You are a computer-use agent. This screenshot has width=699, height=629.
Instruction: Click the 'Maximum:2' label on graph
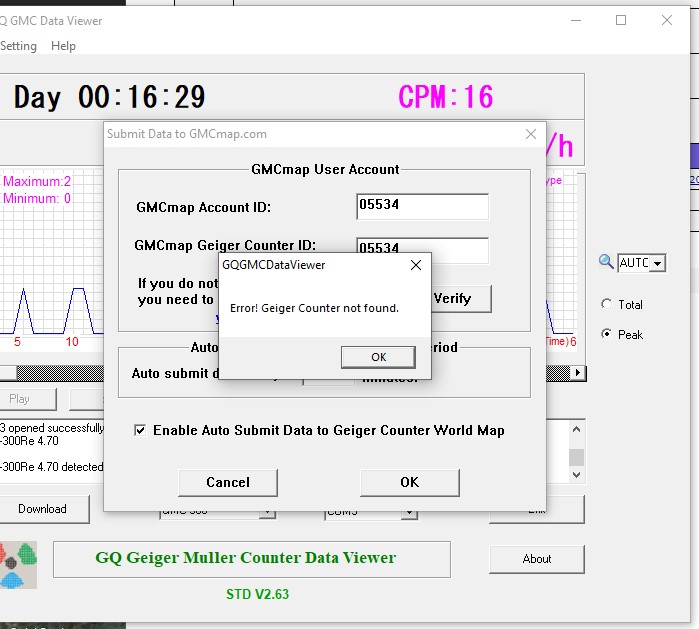(37, 181)
